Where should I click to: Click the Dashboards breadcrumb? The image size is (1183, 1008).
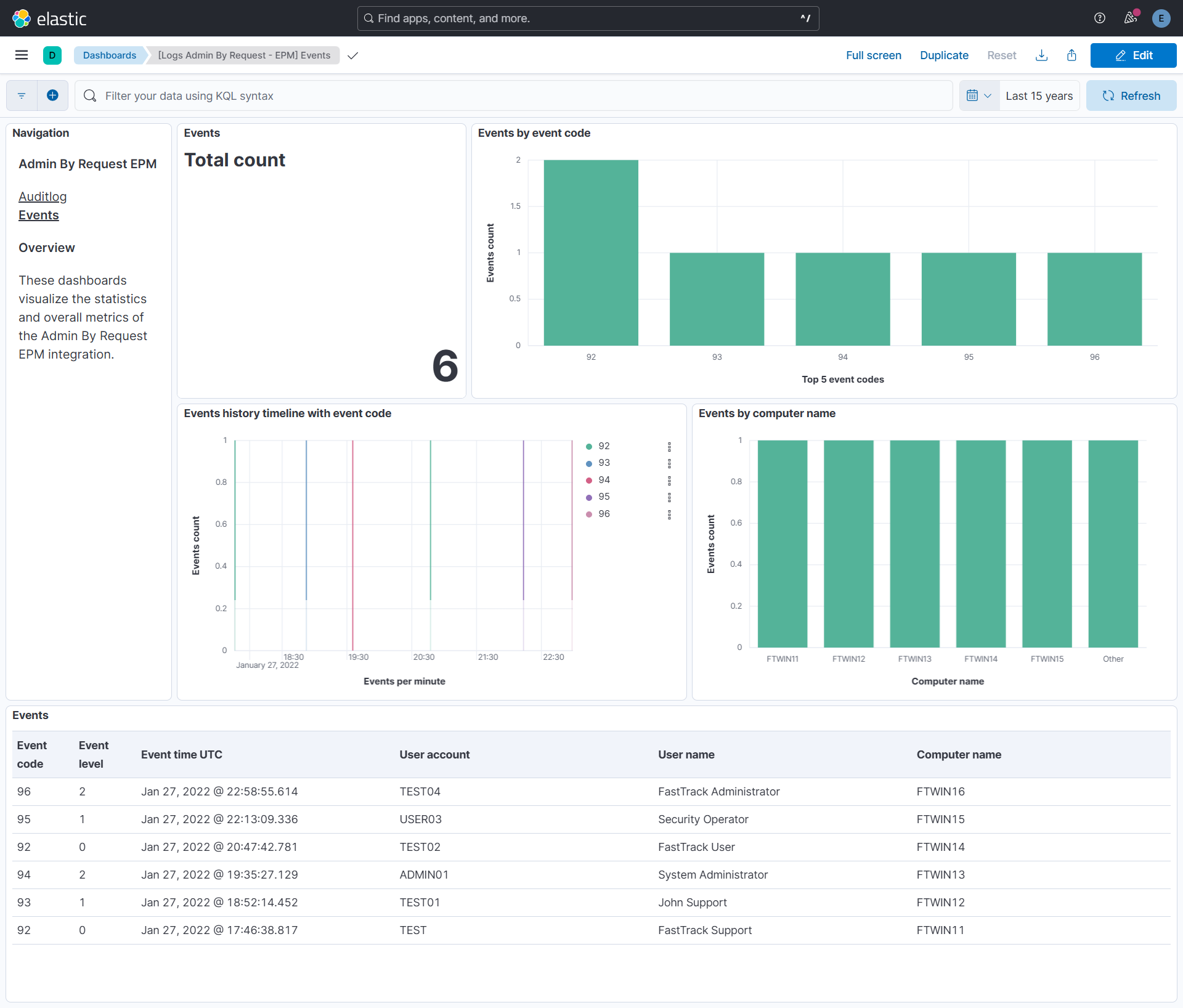110,55
